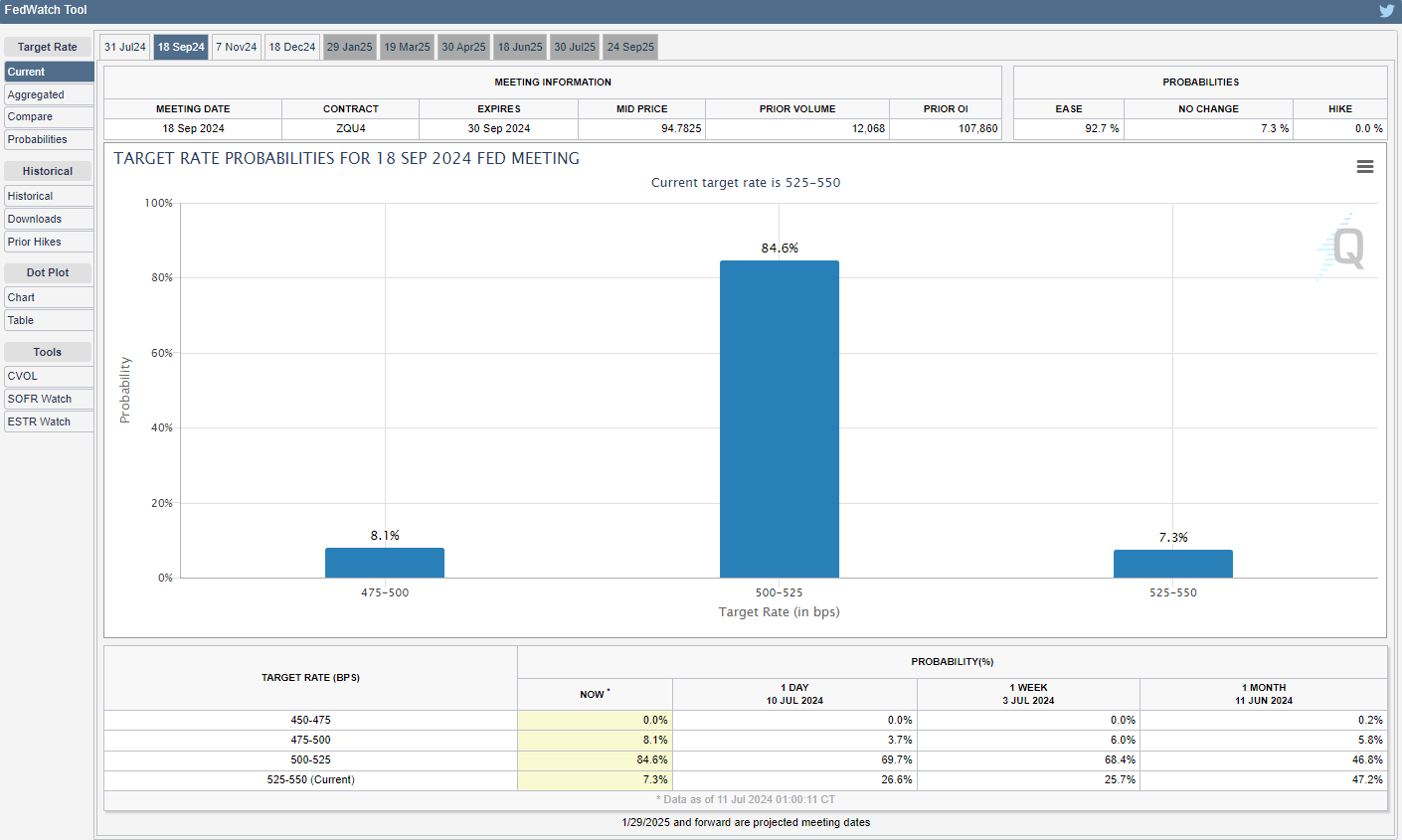The width and height of the screenshot is (1402, 840).
Task: Click the 12,068 prior volume value
Action: click(x=868, y=128)
